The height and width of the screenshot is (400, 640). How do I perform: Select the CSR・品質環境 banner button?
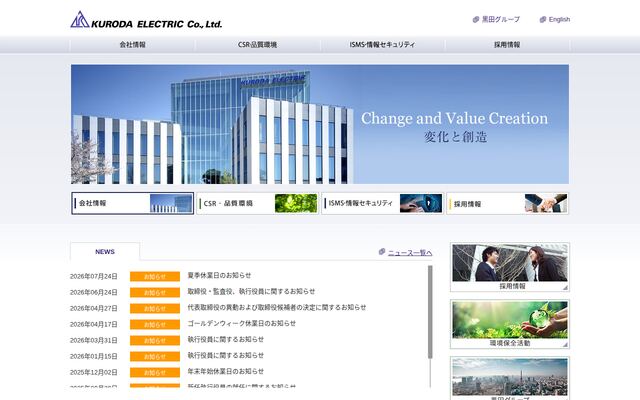[258, 203]
